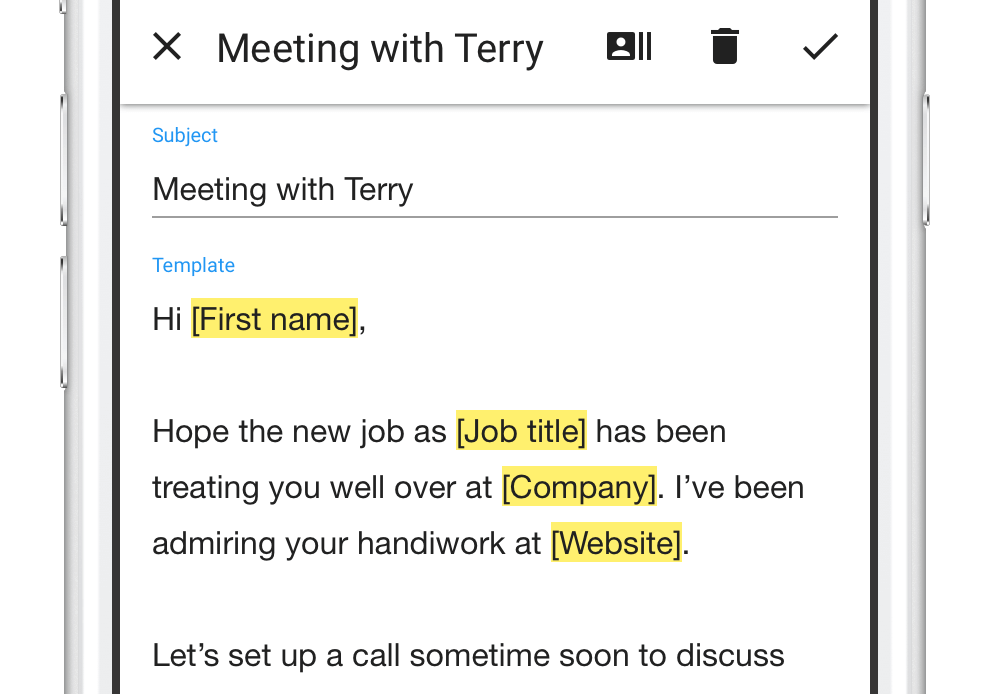The image size is (990, 694).
Task: Edit the Subject field text
Action: click(283, 190)
